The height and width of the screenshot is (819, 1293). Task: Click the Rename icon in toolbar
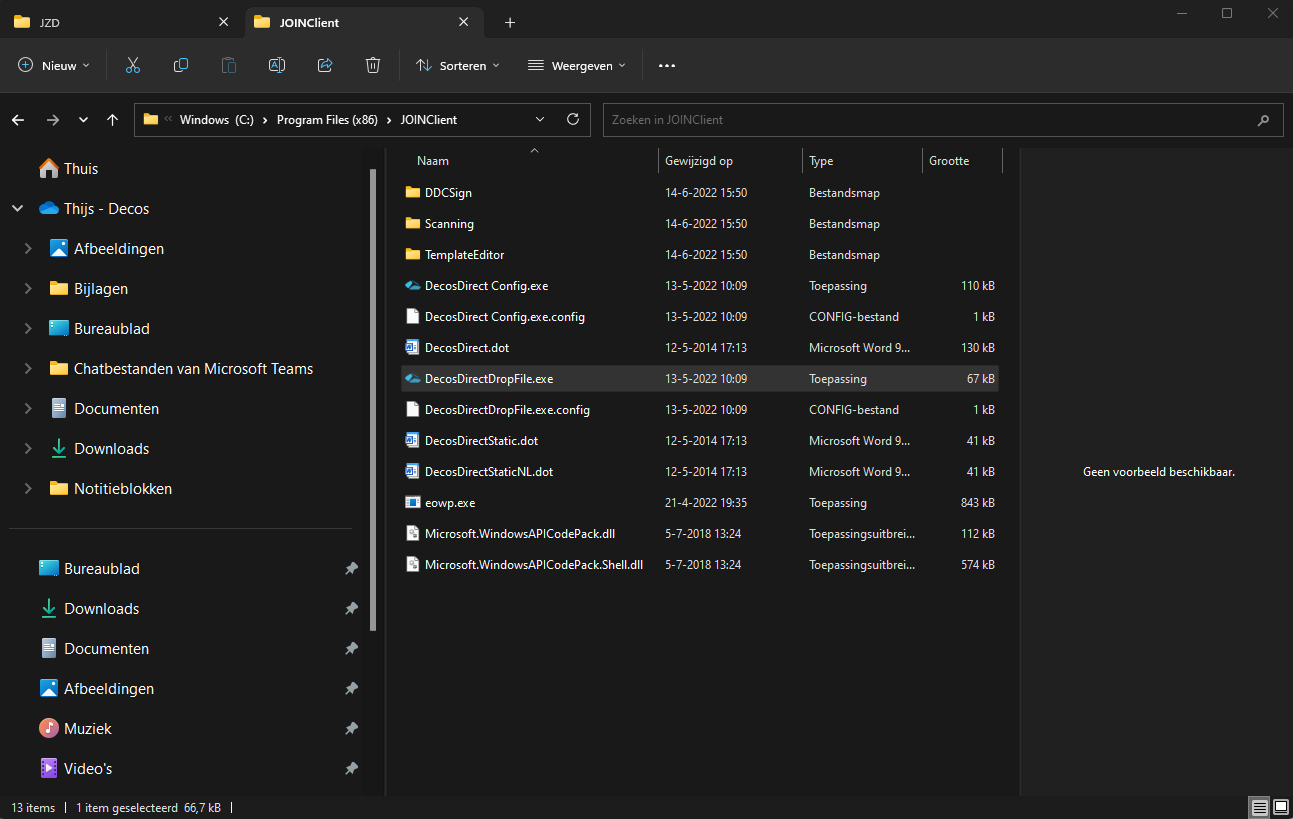point(277,65)
